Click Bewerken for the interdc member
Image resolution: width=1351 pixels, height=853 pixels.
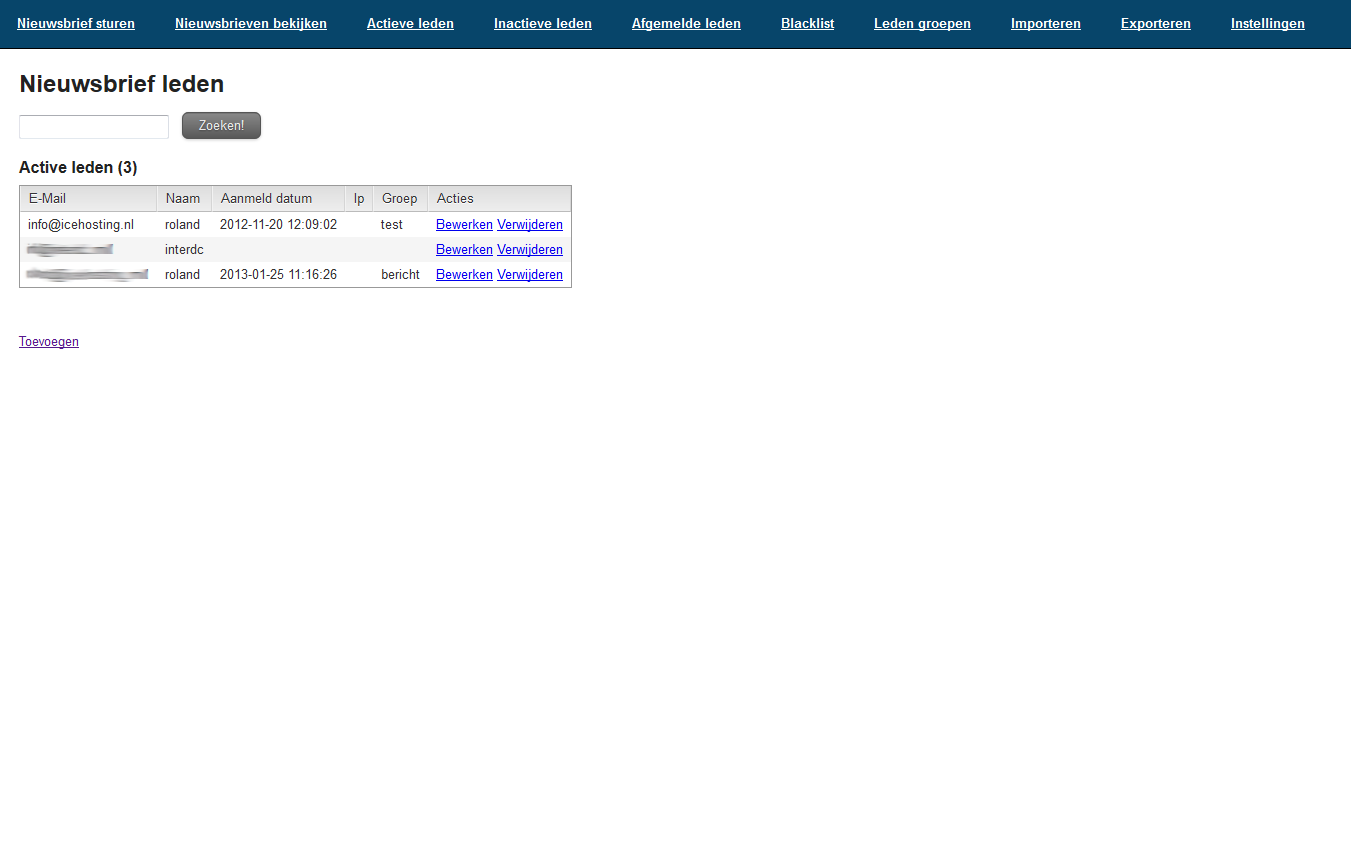pos(464,250)
